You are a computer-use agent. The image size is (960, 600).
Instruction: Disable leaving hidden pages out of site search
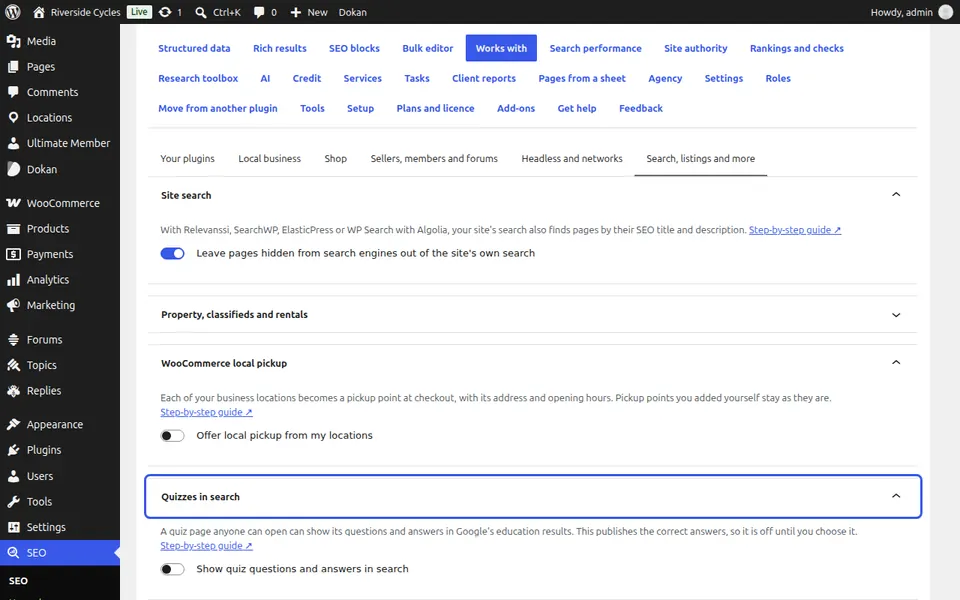point(172,253)
